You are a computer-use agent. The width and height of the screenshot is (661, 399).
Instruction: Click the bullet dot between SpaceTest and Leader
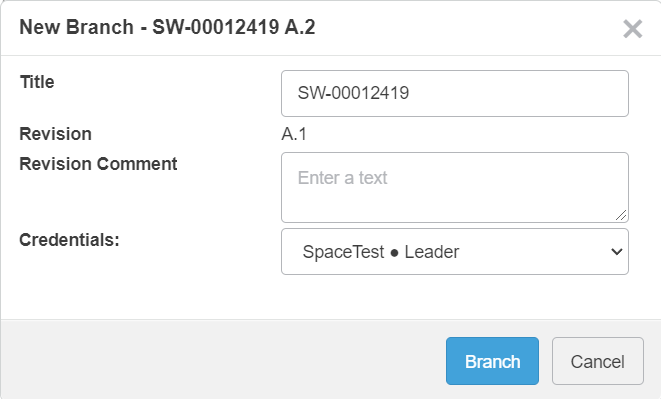(x=394, y=253)
